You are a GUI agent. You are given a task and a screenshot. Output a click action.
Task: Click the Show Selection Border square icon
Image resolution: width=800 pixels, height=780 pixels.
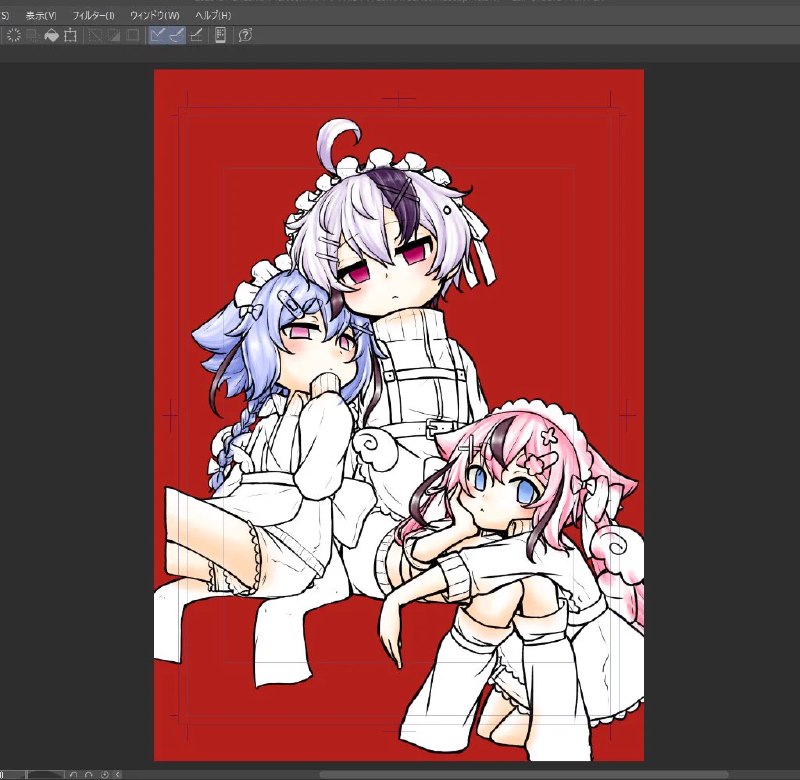133,35
